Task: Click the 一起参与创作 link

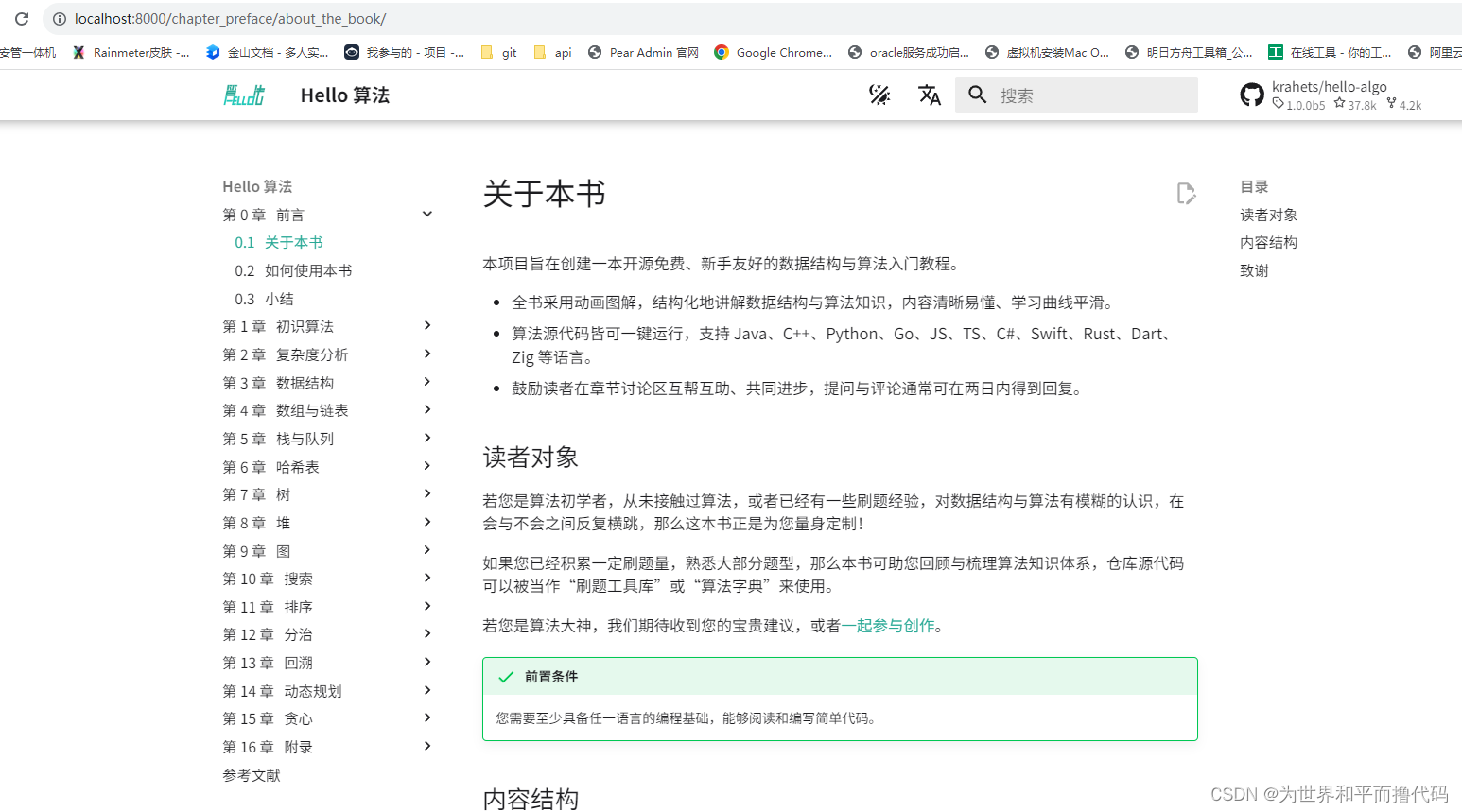Action: (x=888, y=625)
